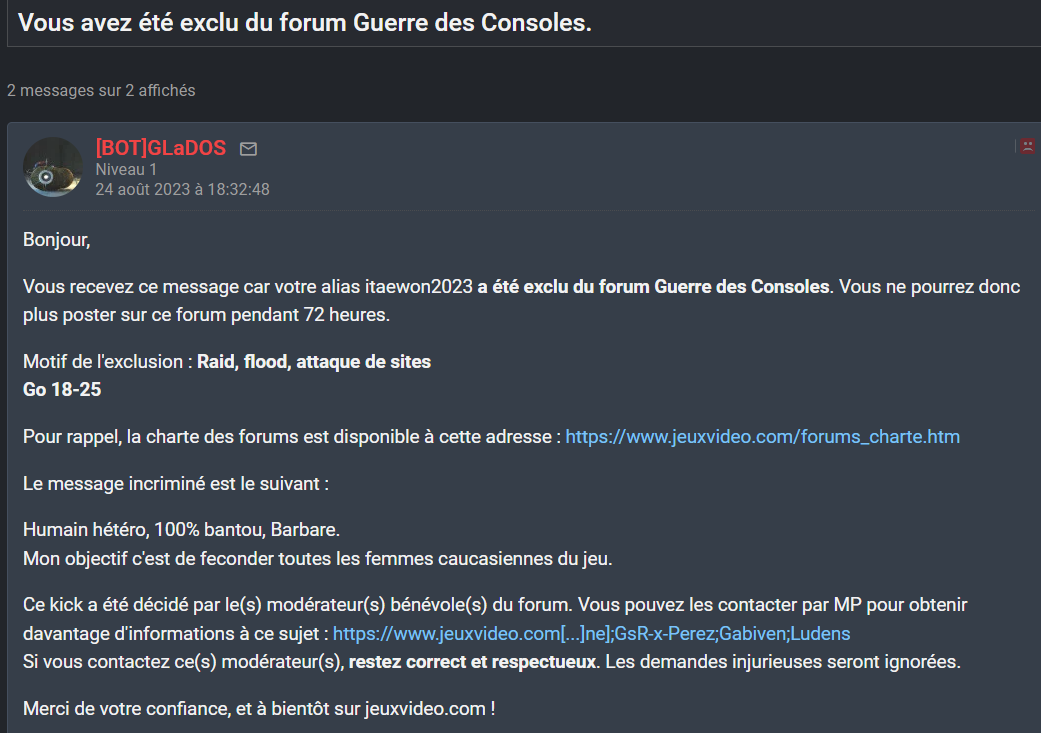This screenshot has width=1041, height=733.
Task: Click the message timestamp 24 août 2023
Action: point(183,190)
